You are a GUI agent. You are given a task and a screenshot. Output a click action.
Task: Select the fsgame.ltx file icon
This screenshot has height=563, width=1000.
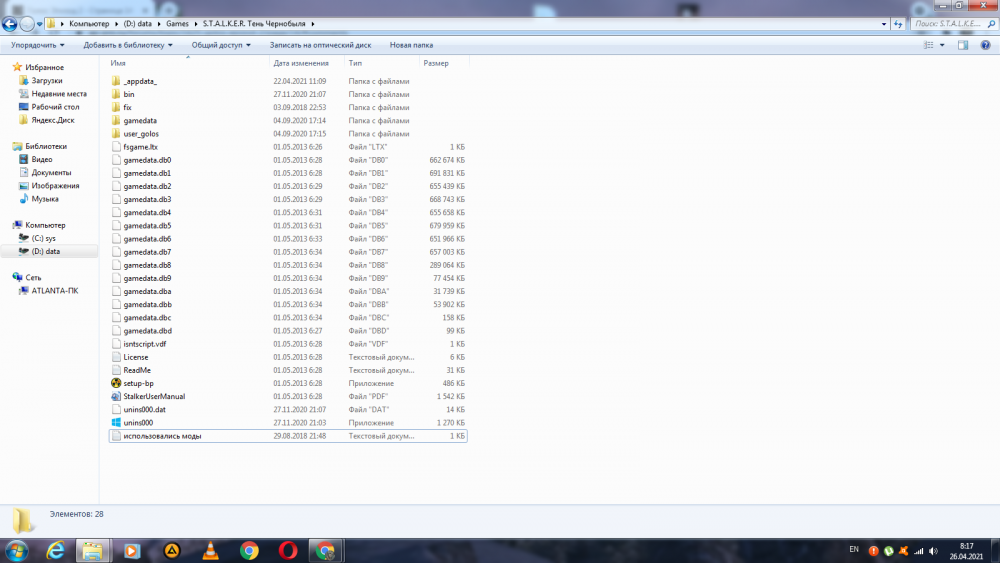pyautogui.click(x=116, y=147)
